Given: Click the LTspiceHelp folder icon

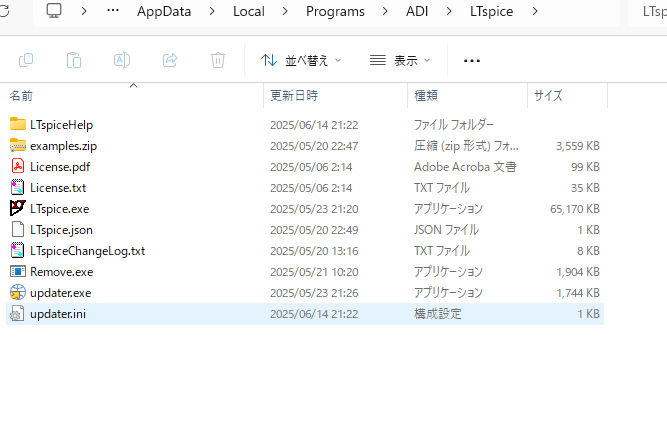Looking at the screenshot, I should pyautogui.click(x=17, y=125).
